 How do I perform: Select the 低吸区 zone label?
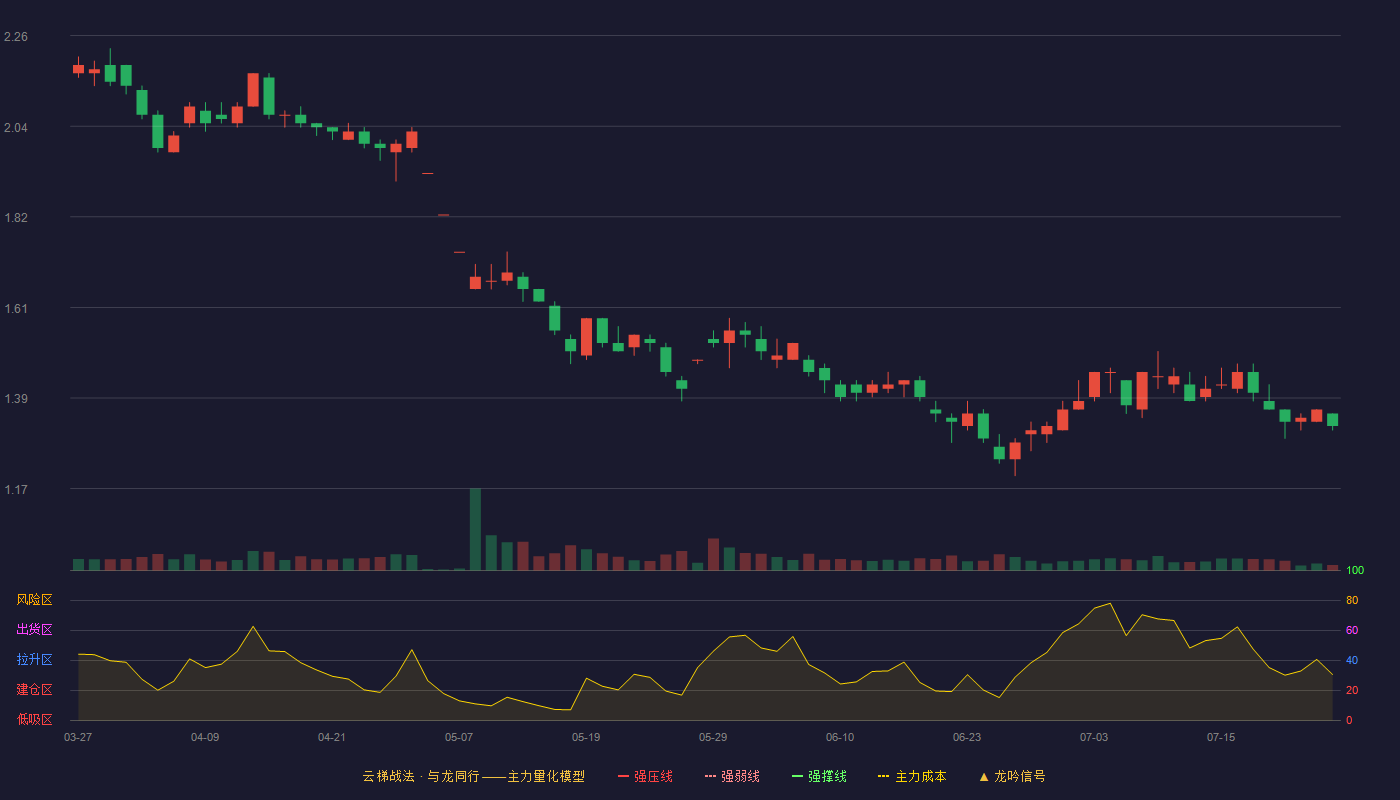point(34,719)
